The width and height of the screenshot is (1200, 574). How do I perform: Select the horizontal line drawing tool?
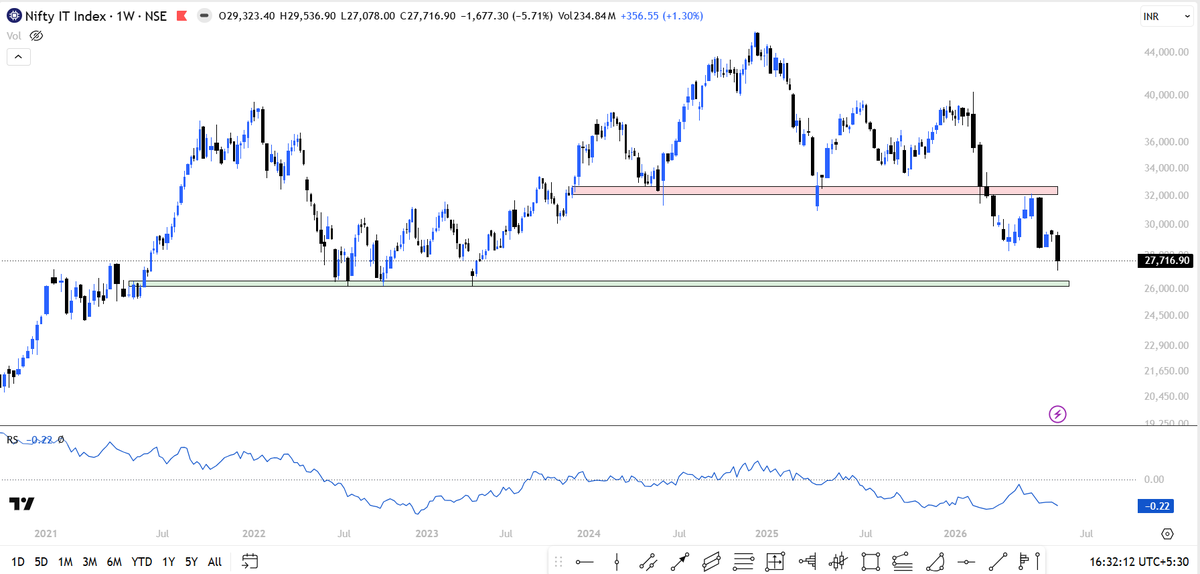(967, 562)
